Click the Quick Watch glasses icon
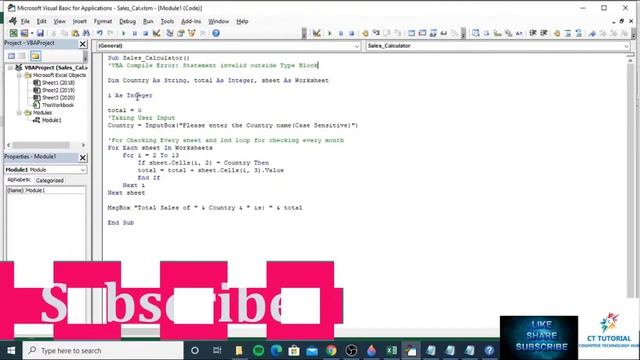640x360 pixels. pyautogui.click(x=444, y=33)
